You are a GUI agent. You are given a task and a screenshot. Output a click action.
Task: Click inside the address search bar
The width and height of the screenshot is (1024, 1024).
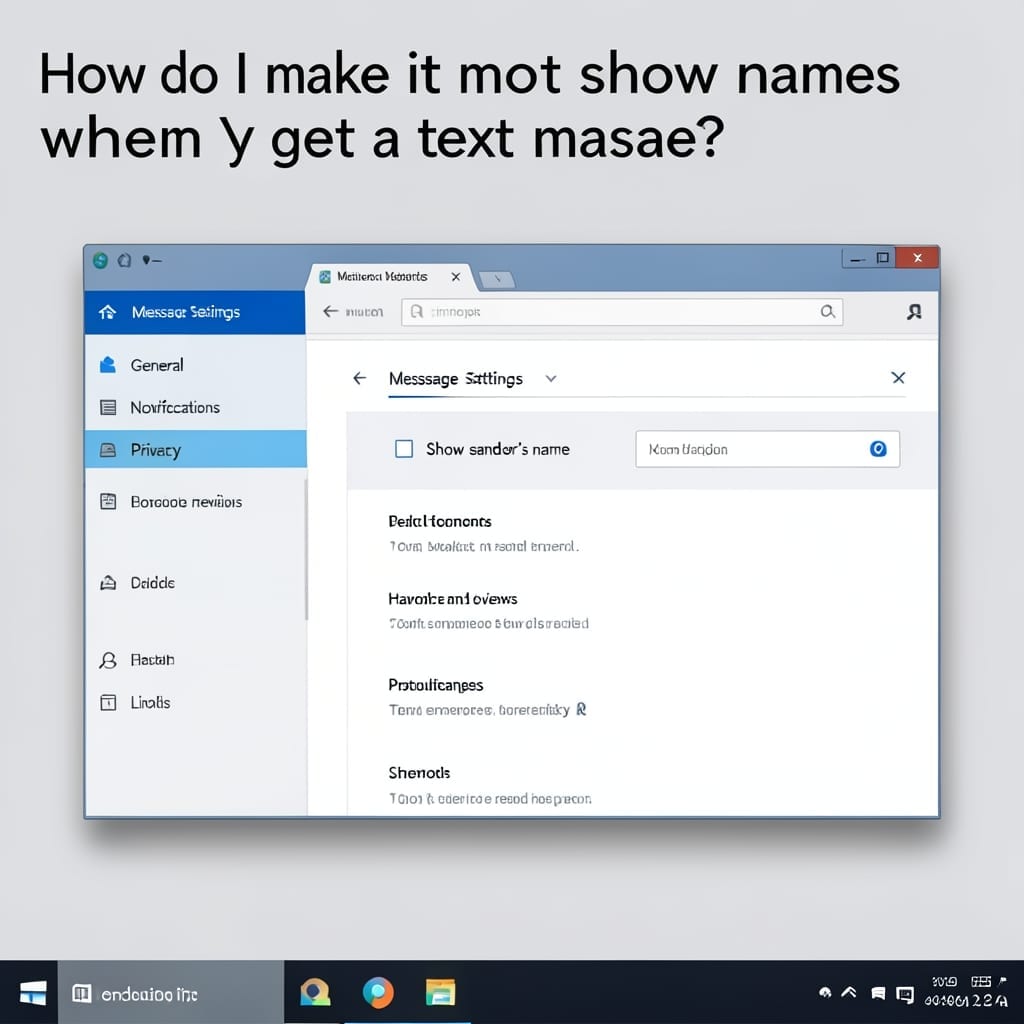point(622,312)
